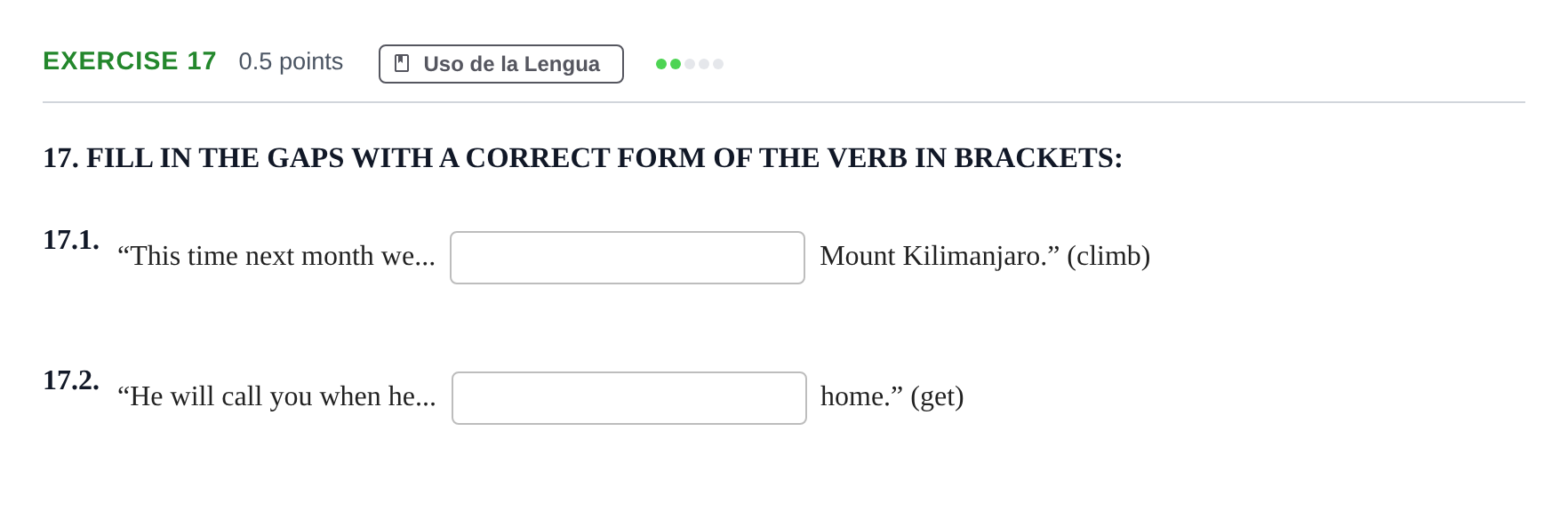Focus the answer box for sentence 17.2
This screenshot has height=519, width=1568.
click(629, 398)
